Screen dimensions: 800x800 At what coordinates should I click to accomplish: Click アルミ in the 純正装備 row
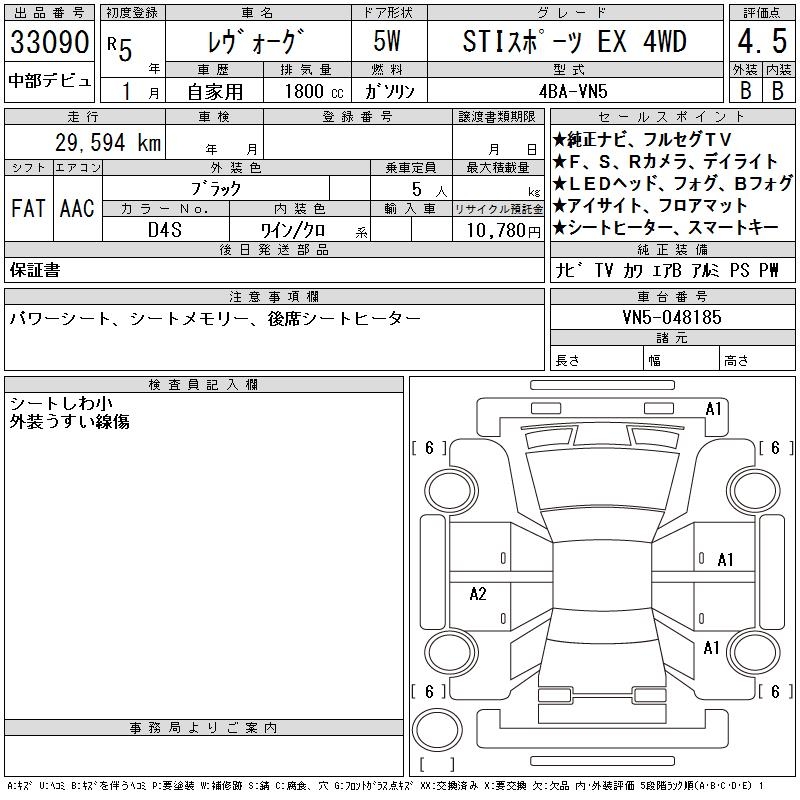[706, 270]
